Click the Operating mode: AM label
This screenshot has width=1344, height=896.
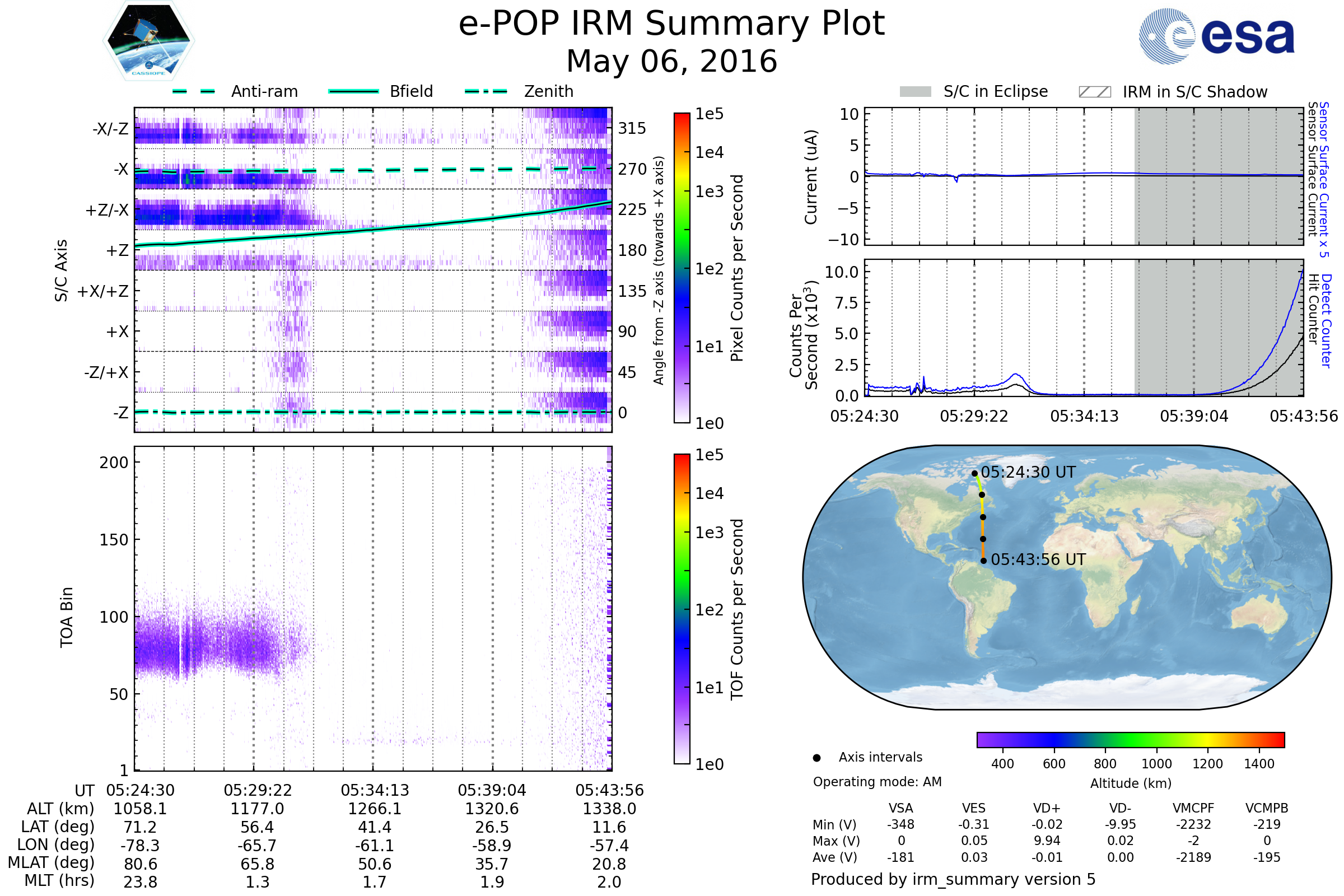[877, 782]
